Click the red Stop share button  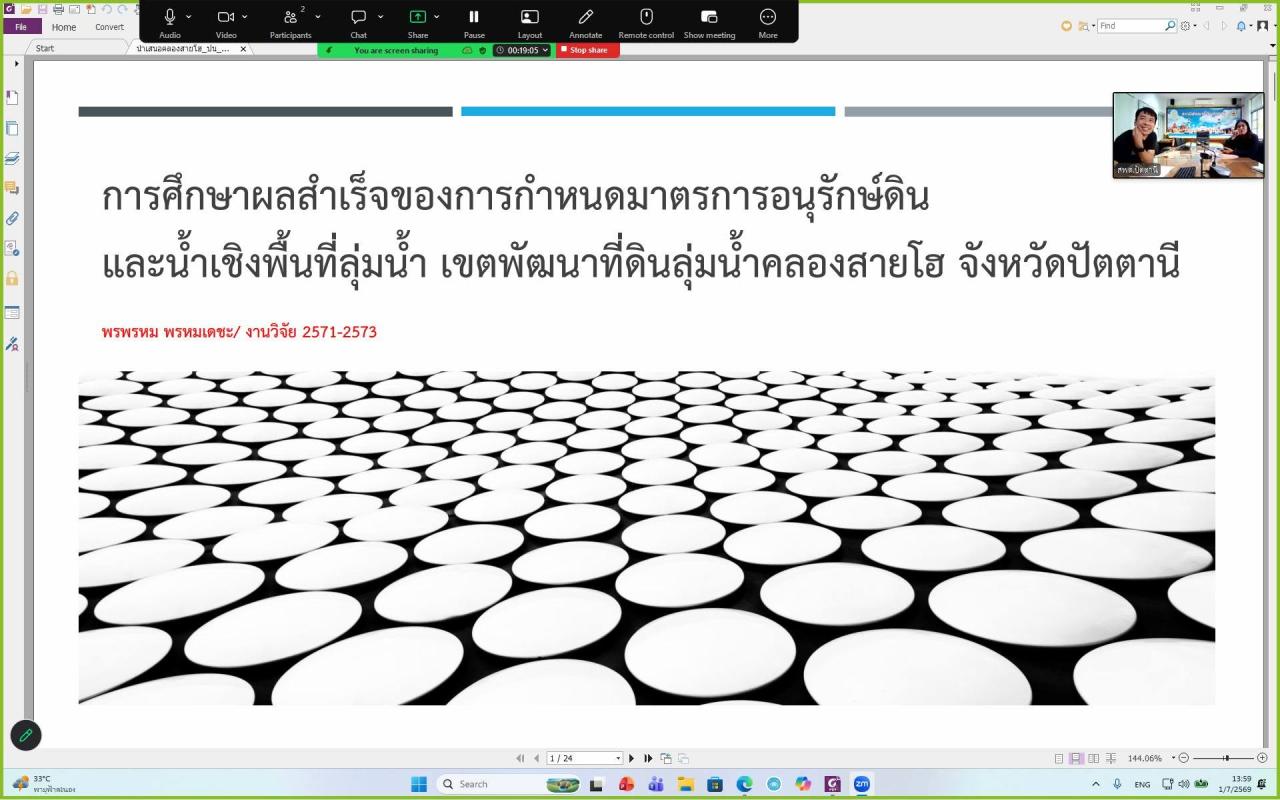pyautogui.click(x=588, y=50)
